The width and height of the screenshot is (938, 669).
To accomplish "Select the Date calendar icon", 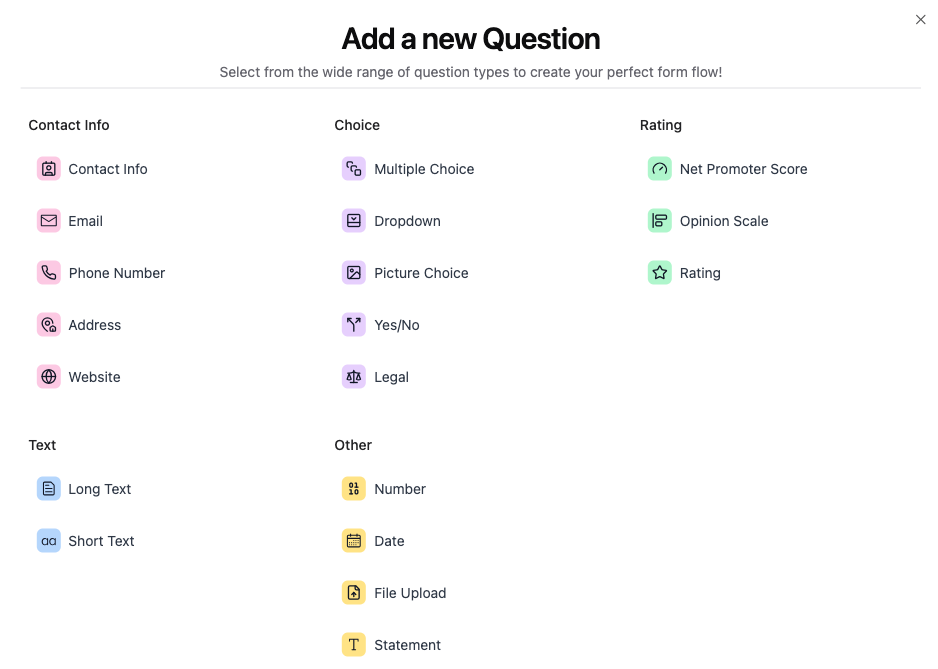I will click(353, 541).
